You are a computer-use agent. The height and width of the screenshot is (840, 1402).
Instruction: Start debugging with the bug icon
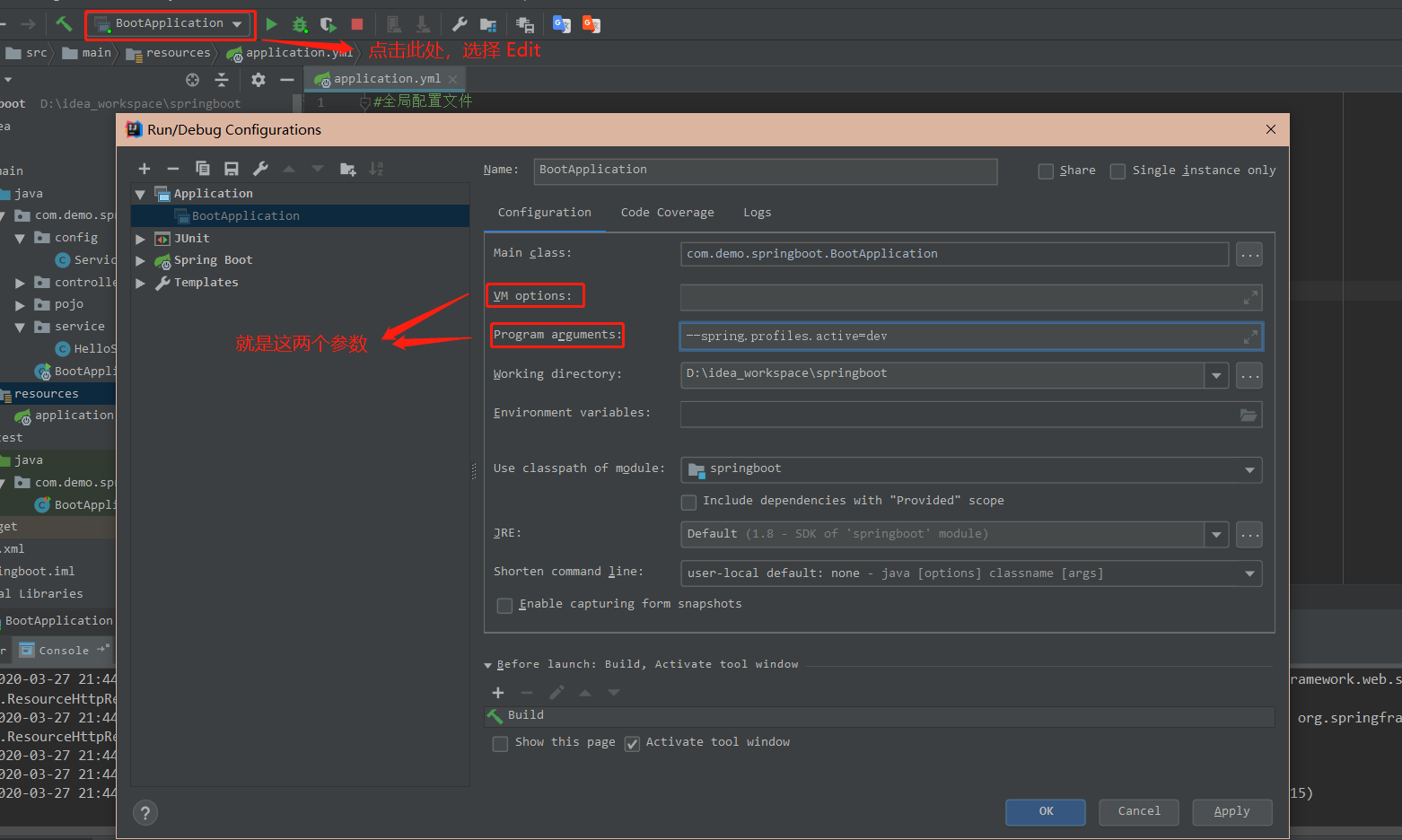tap(300, 24)
